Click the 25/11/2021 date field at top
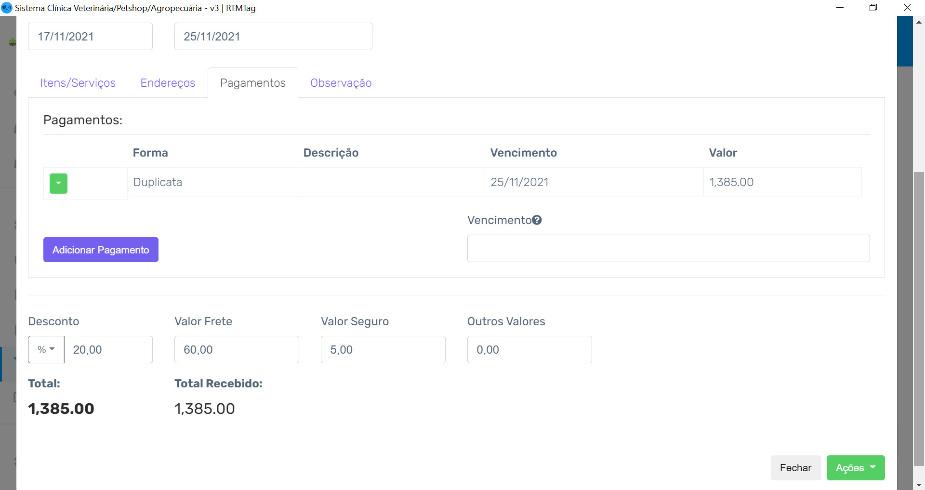Screen dimensions: 925x490 (272, 37)
